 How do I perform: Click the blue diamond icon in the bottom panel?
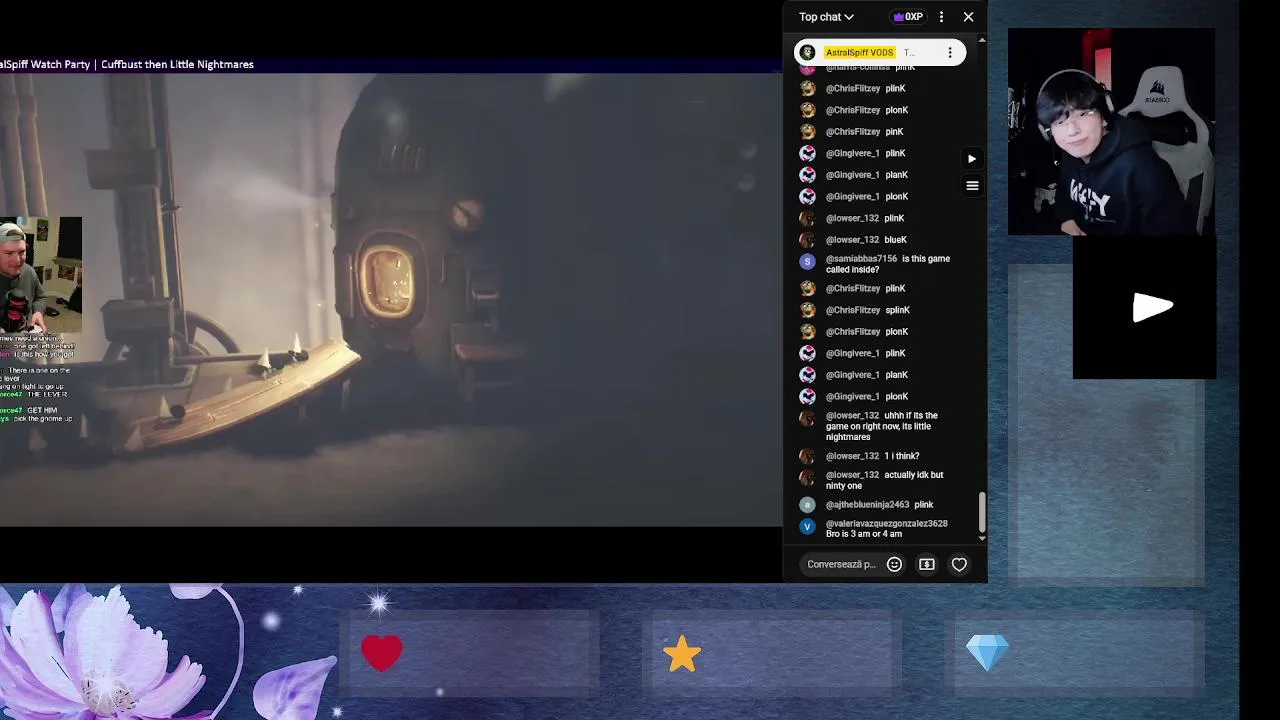tap(988, 654)
